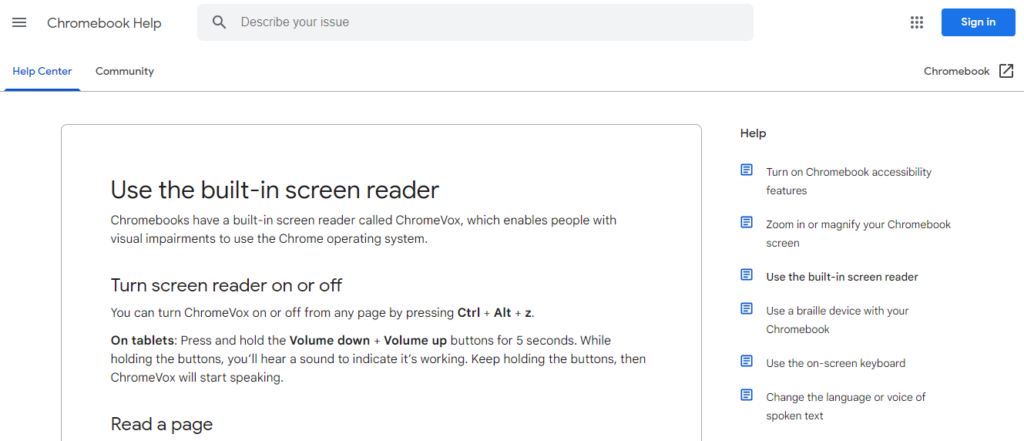Switch to the Help Center tab

pos(42,71)
